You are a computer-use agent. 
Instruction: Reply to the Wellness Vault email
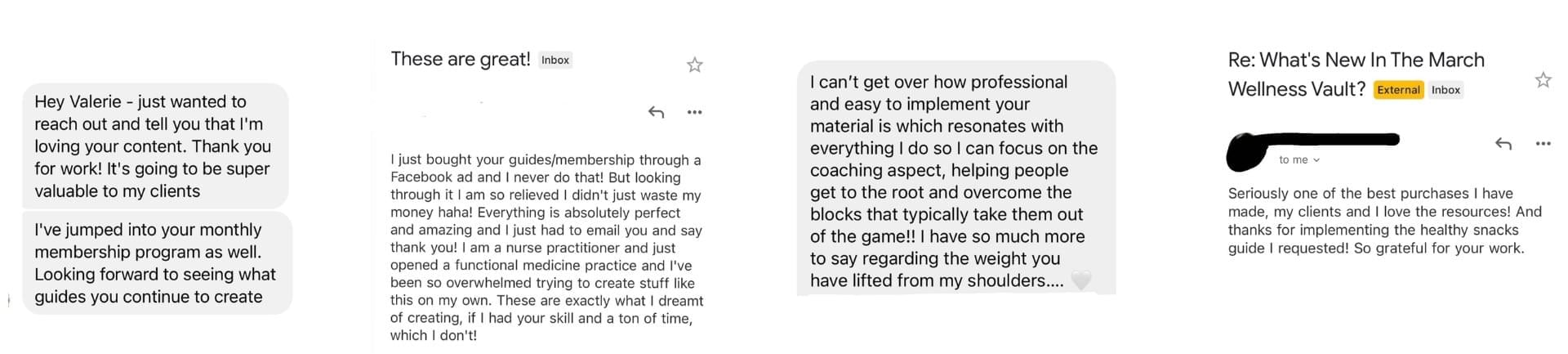click(x=1503, y=144)
